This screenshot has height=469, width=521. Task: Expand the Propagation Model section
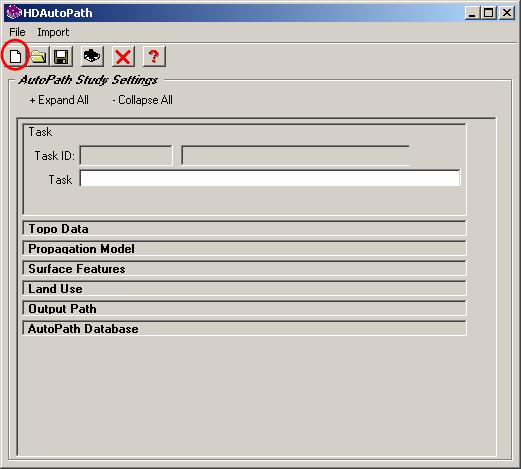pos(244,249)
